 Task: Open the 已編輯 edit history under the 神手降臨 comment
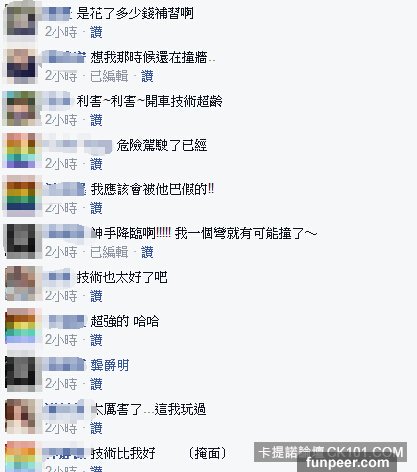pos(109,252)
